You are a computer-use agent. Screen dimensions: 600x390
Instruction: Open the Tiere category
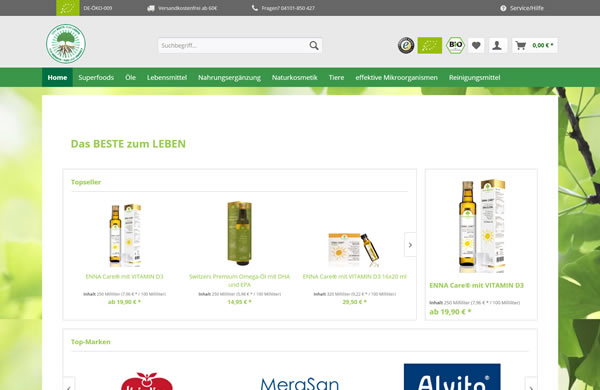[336, 77]
